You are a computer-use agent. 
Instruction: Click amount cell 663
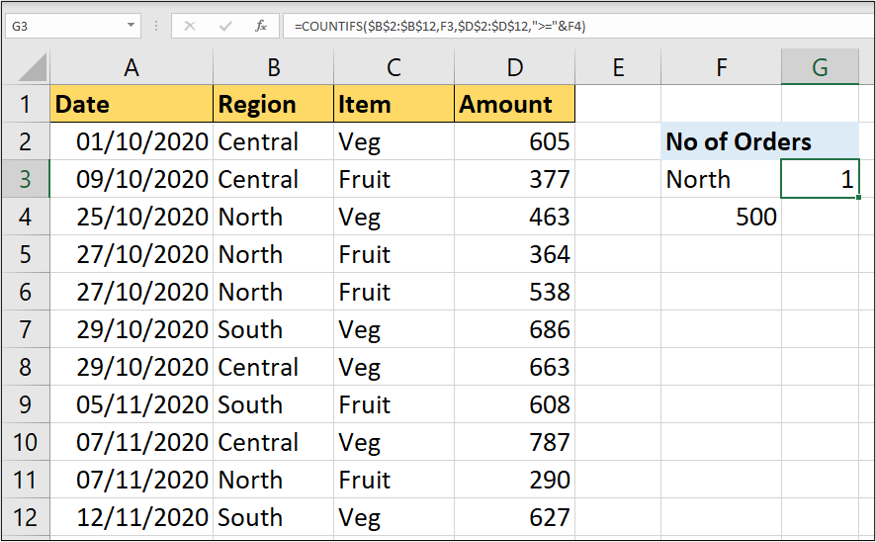point(515,367)
